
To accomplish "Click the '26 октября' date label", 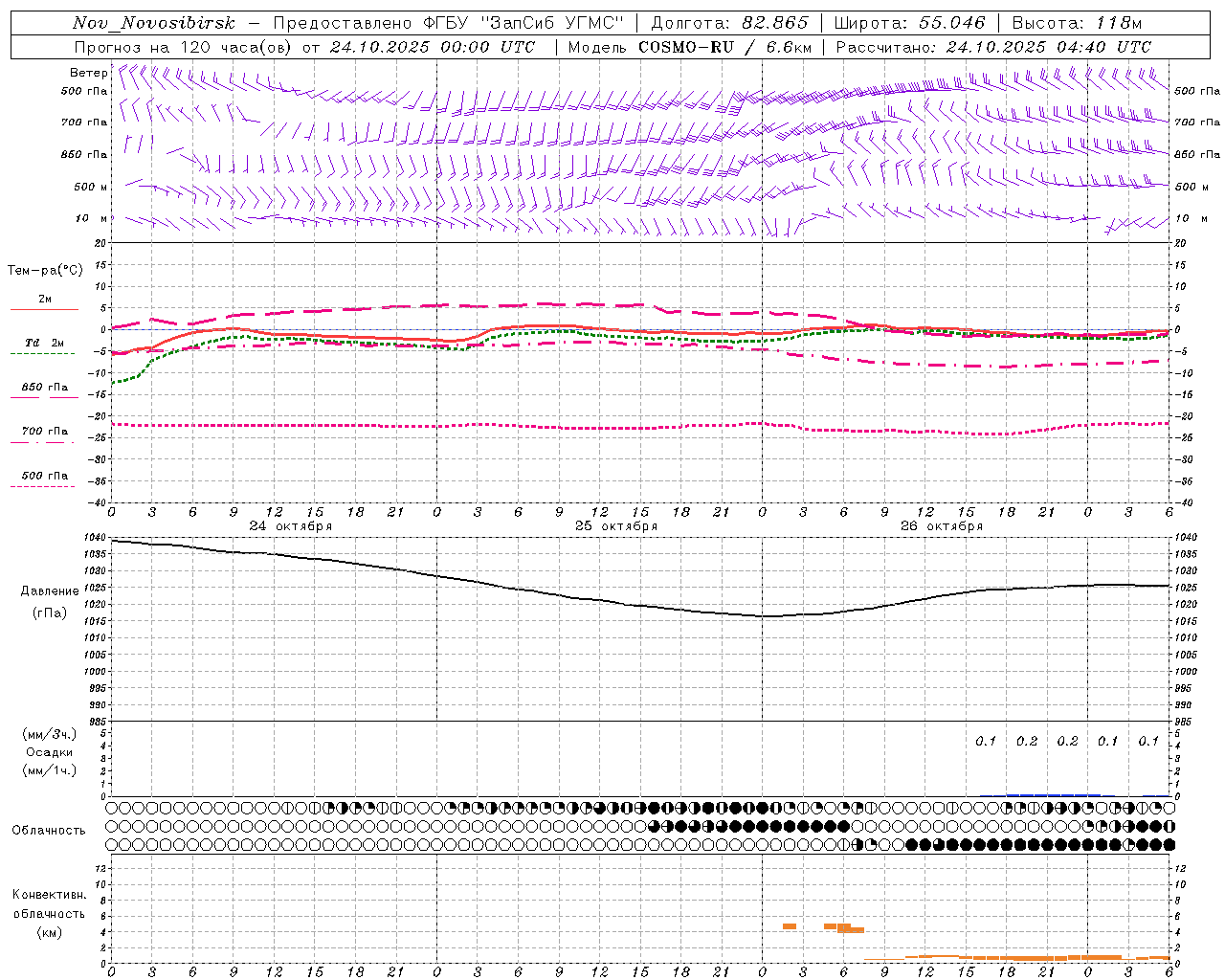I will [x=942, y=526].
